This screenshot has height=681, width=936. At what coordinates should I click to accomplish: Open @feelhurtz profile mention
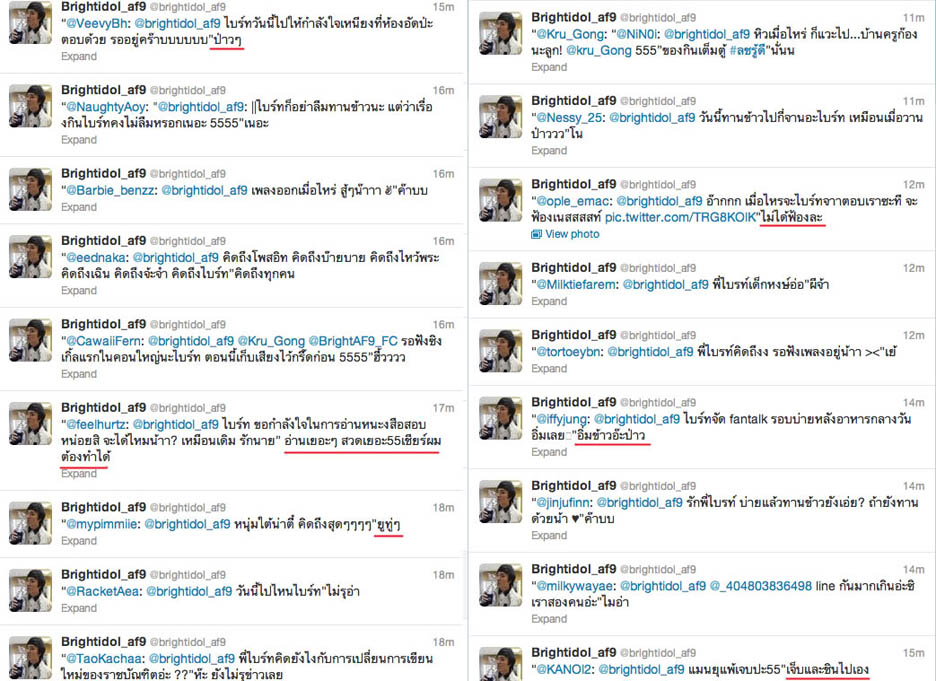tap(97, 425)
